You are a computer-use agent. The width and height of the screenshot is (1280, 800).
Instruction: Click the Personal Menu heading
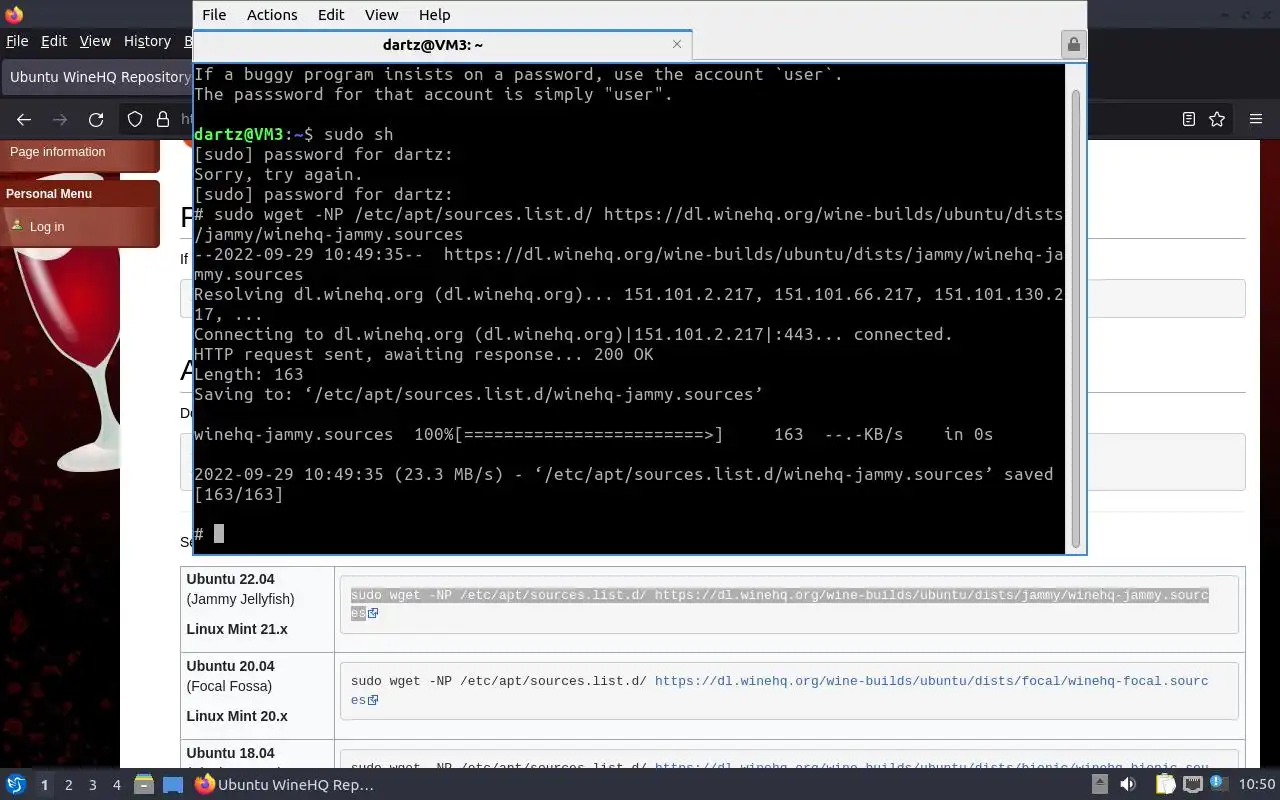[x=48, y=194]
